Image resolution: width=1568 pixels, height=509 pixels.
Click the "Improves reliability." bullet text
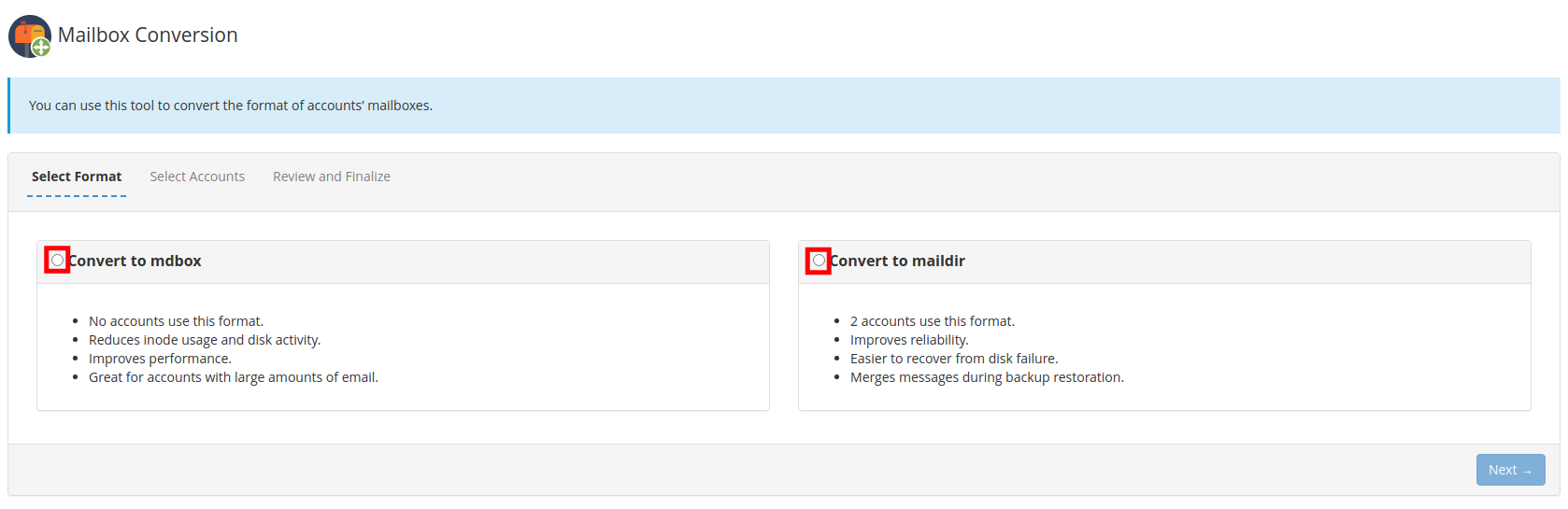tap(909, 340)
